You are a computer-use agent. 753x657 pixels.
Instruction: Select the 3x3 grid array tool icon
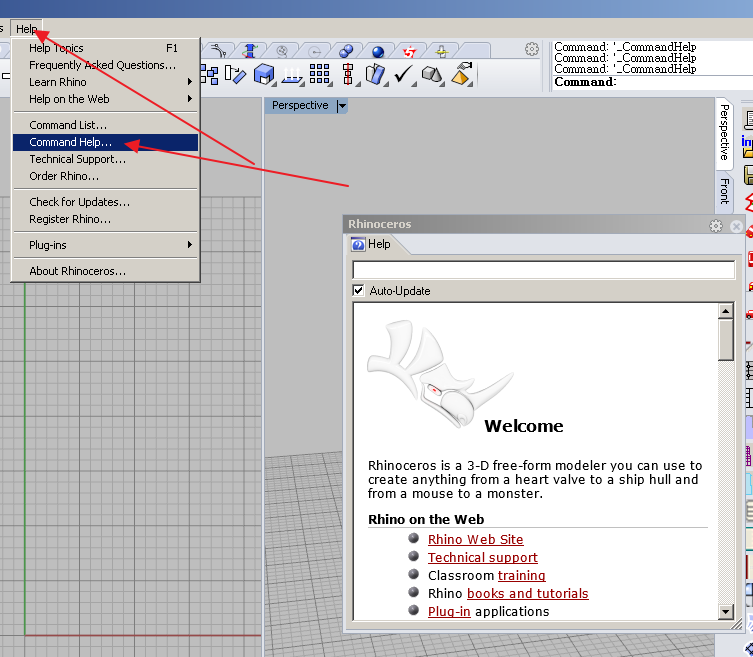pos(320,74)
